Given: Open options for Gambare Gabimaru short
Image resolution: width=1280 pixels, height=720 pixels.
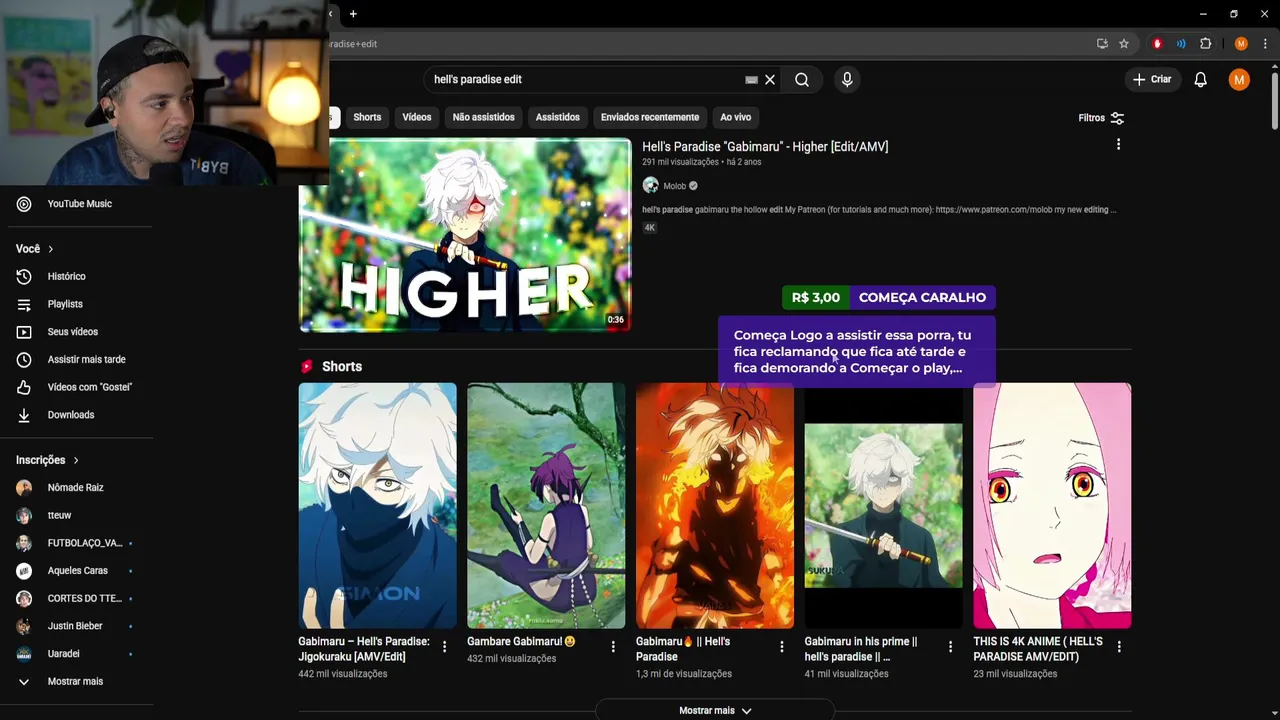Looking at the screenshot, I should point(613,647).
